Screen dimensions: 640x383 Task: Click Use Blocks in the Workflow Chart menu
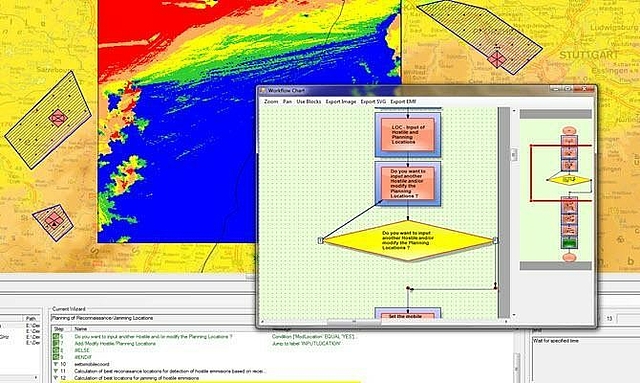click(309, 101)
